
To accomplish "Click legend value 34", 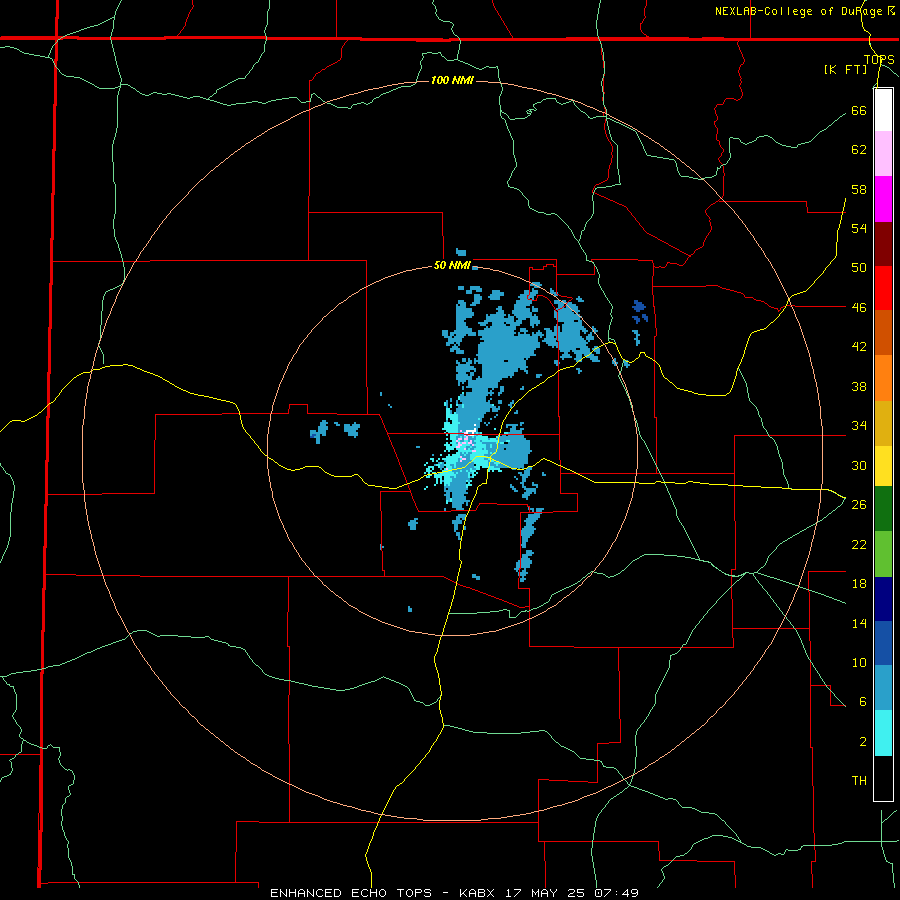I will click(859, 426).
